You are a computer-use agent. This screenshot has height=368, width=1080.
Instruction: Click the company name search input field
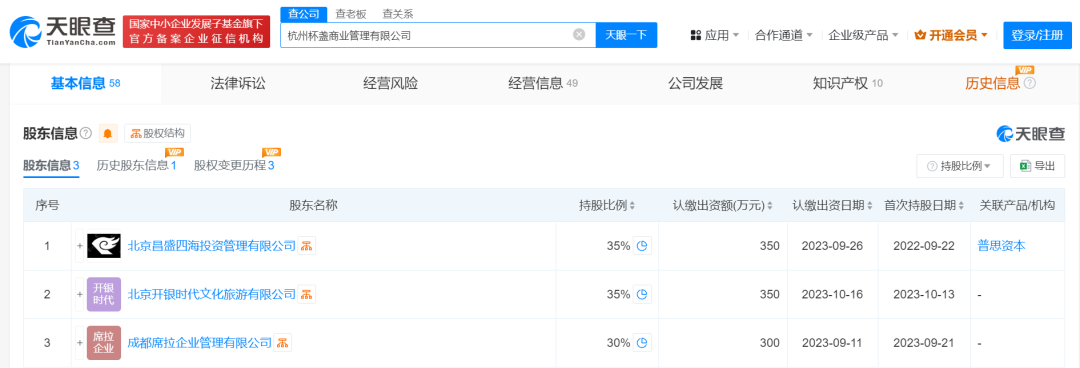[426, 34]
